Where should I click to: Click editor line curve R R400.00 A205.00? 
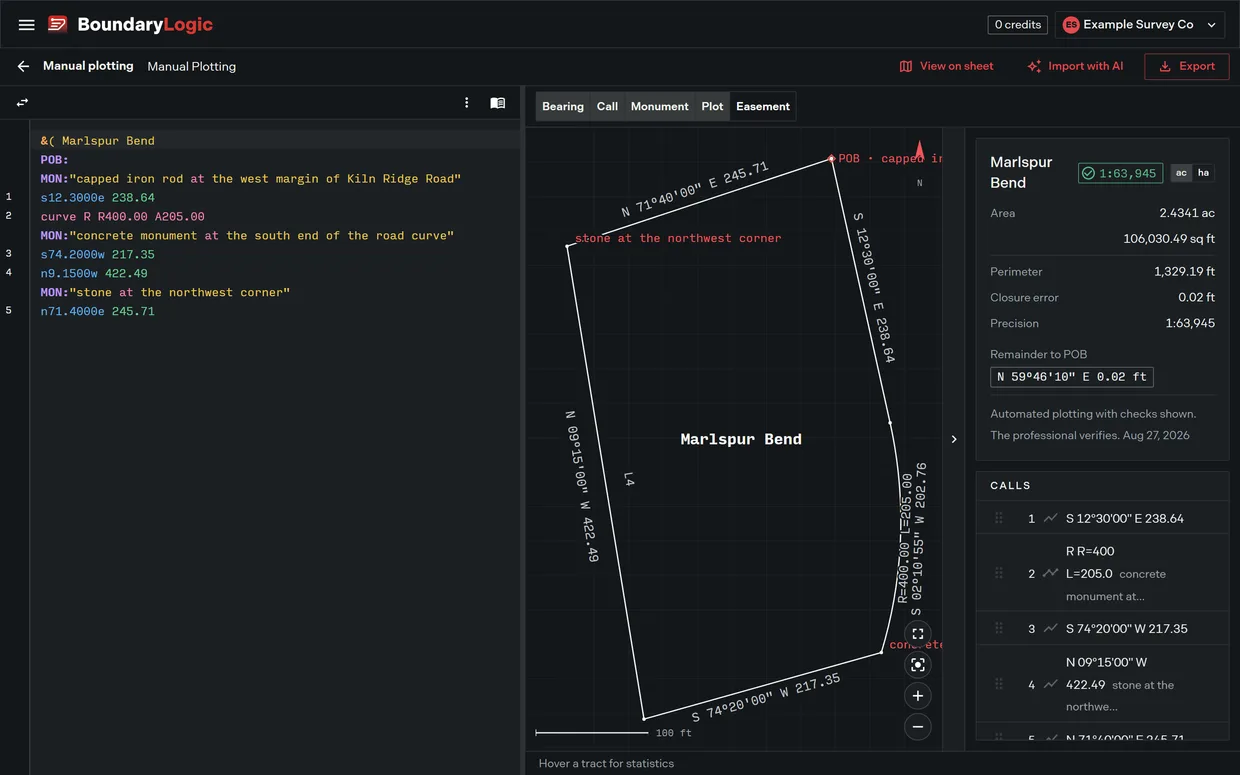click(123, 216)
